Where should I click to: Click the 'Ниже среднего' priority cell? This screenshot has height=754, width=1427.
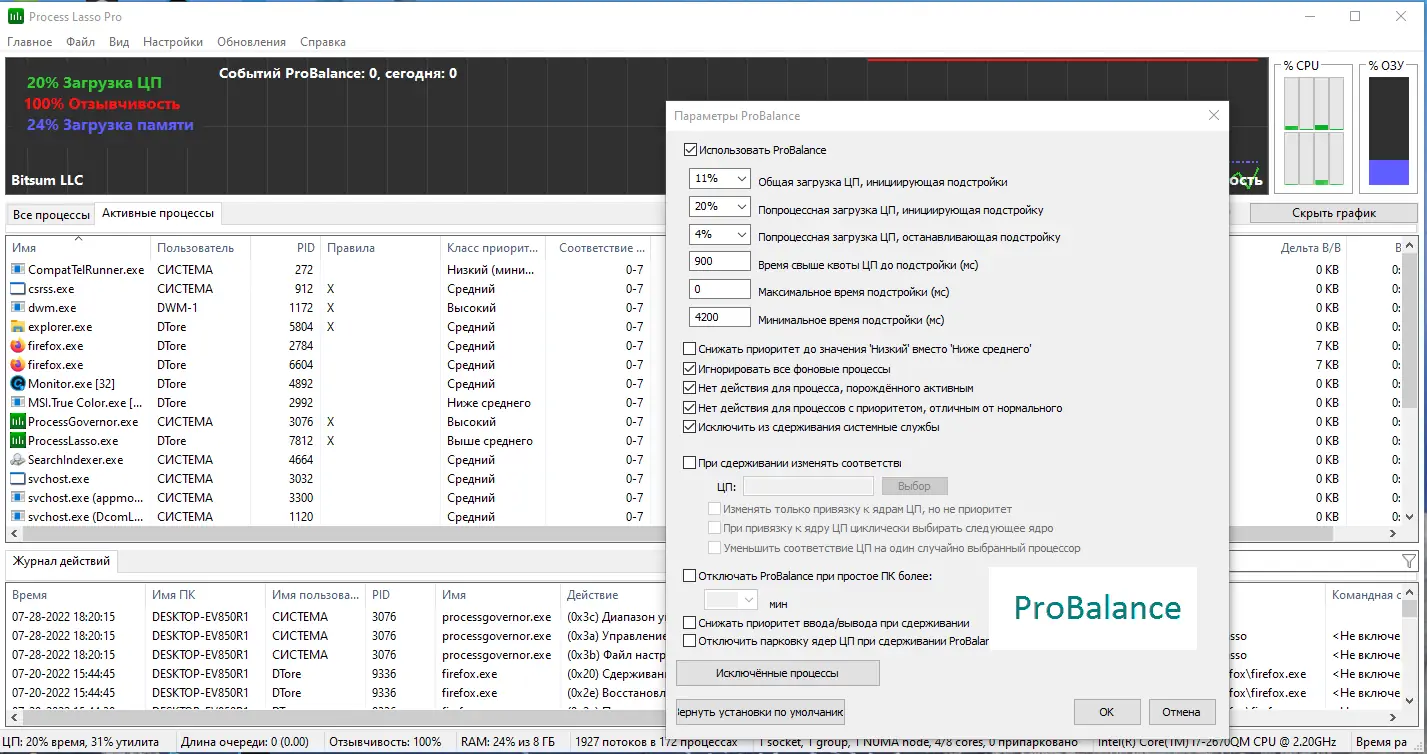coord(489,403)
